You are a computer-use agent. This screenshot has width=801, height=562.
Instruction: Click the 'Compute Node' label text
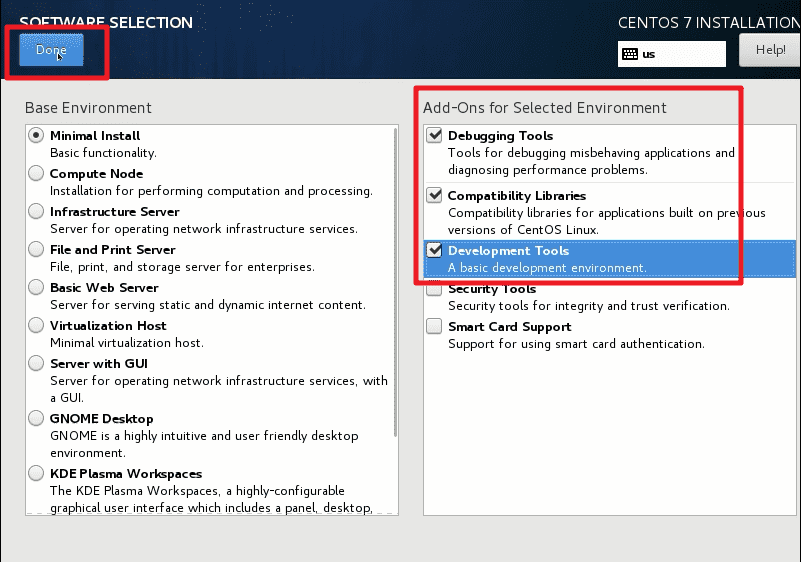coord(97,174)
